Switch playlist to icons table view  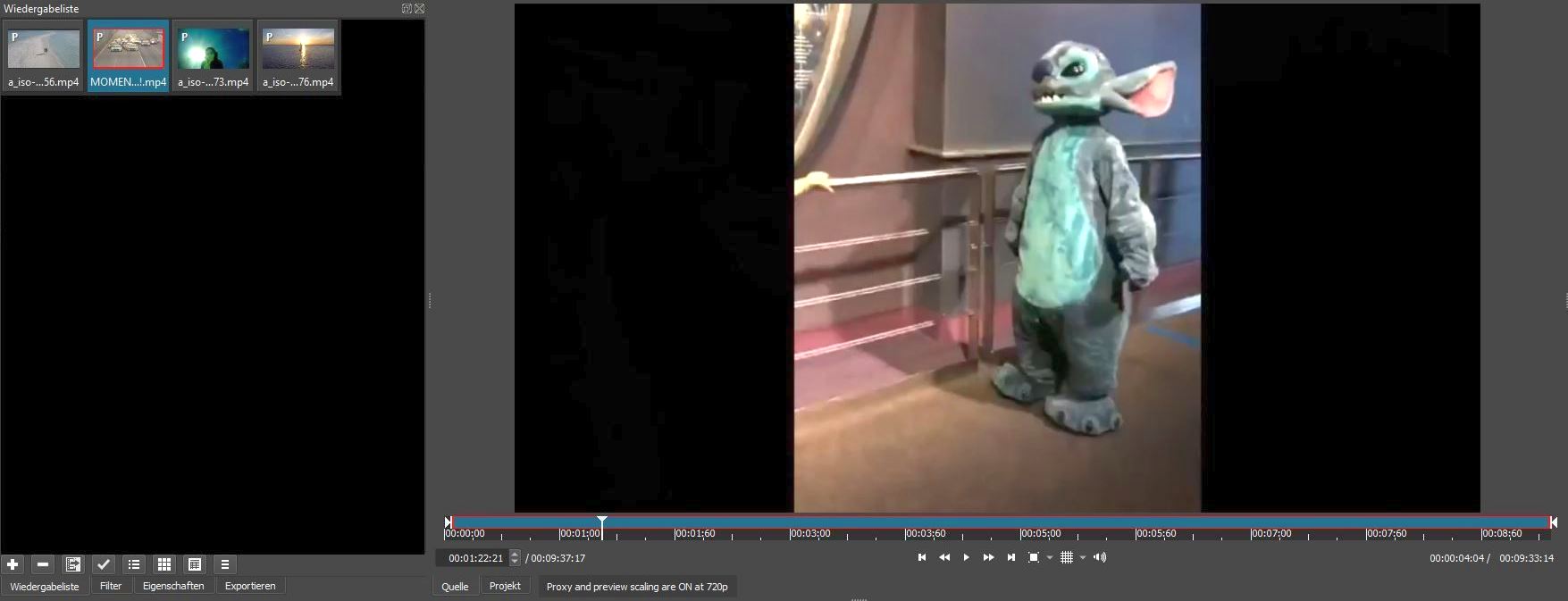195,564
